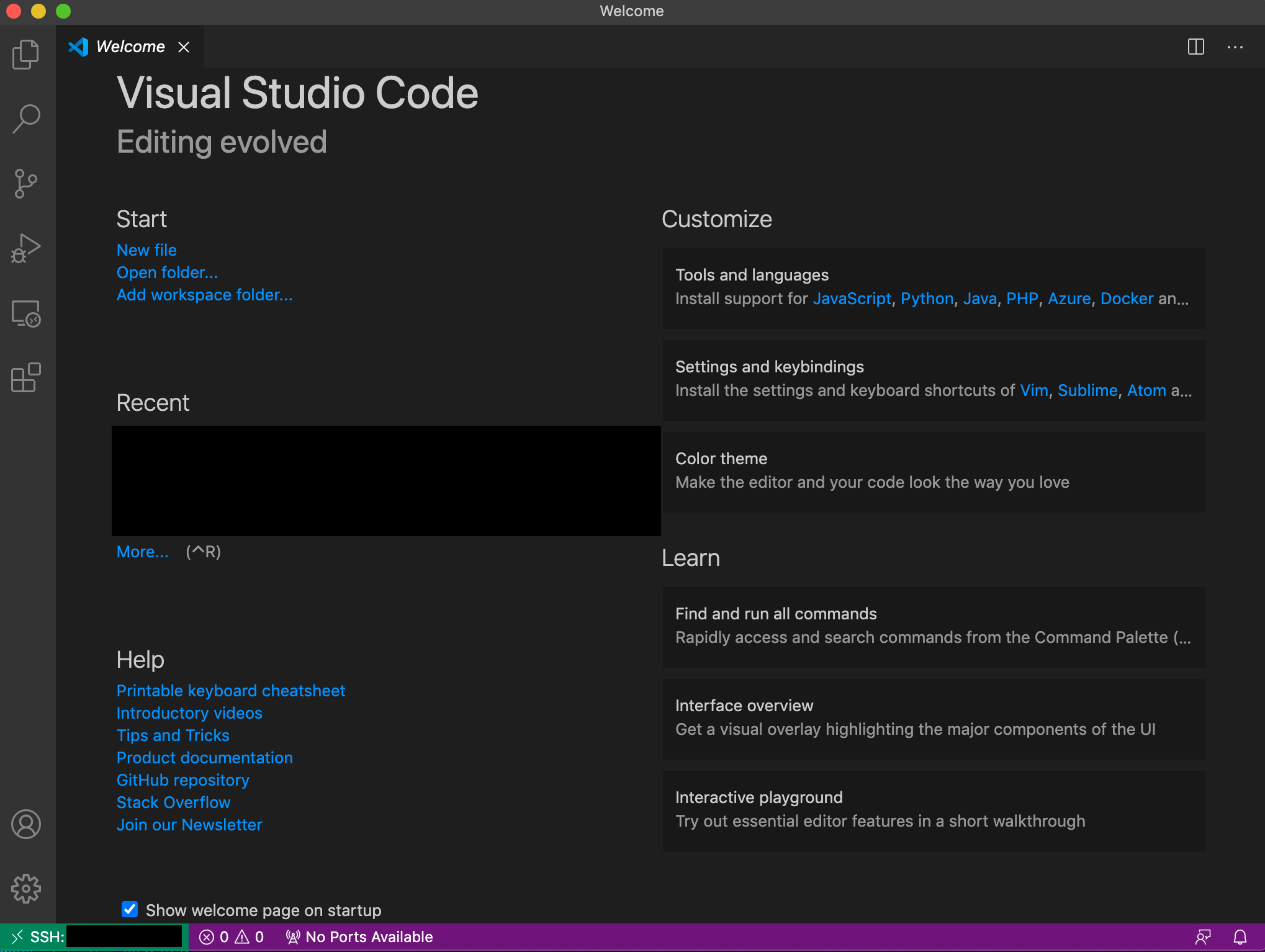This screenshot has width=1265, height=952.
Task: Select the Welcome editor tab
Action: point(130,47)
